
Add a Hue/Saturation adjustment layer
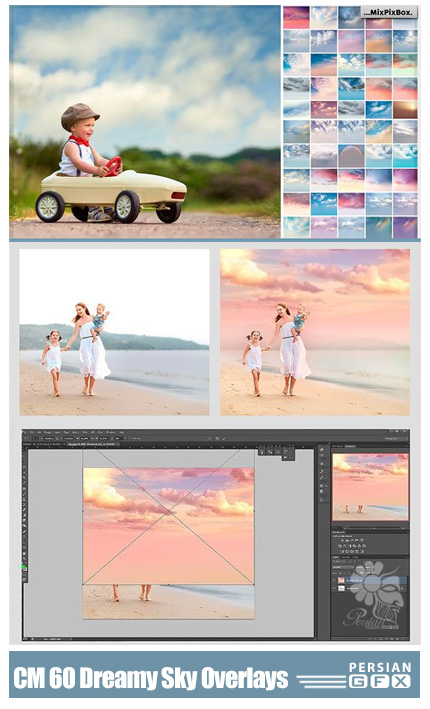340,546
